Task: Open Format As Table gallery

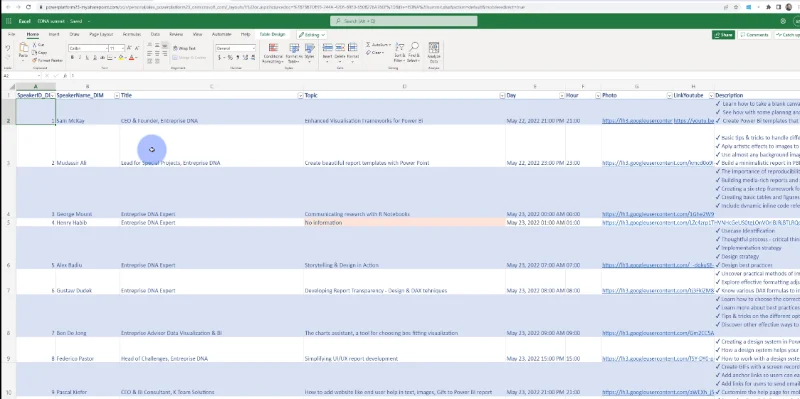Action: pos(294,53)
